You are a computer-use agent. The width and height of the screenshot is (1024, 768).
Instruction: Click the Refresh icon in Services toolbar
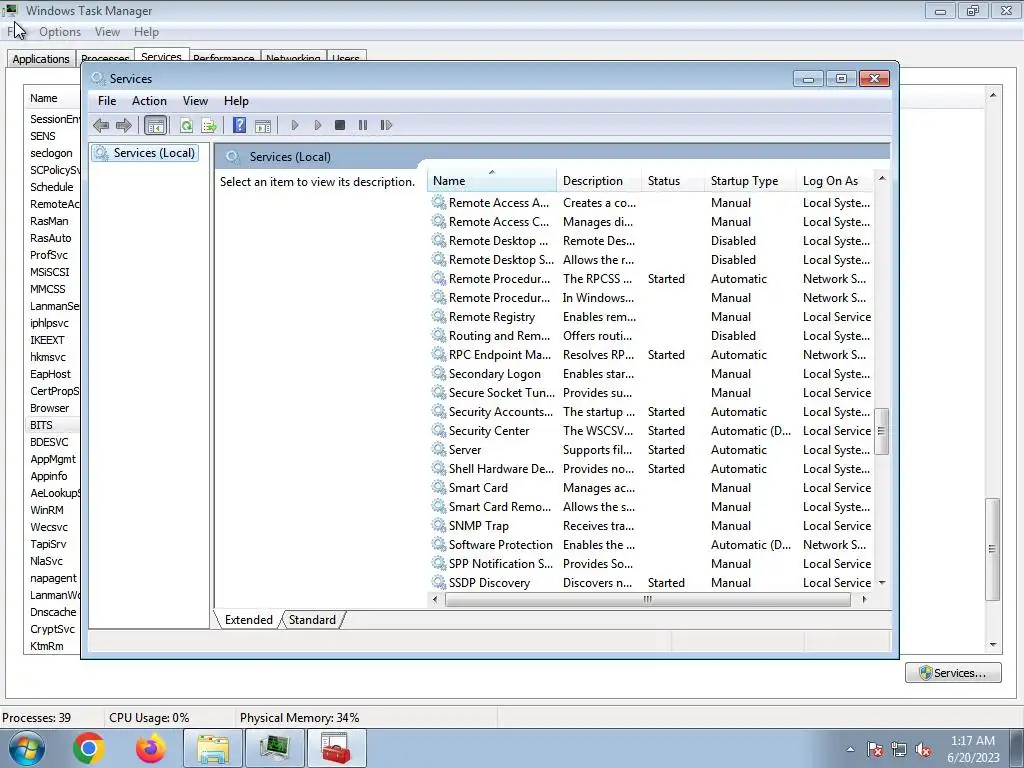186,125
